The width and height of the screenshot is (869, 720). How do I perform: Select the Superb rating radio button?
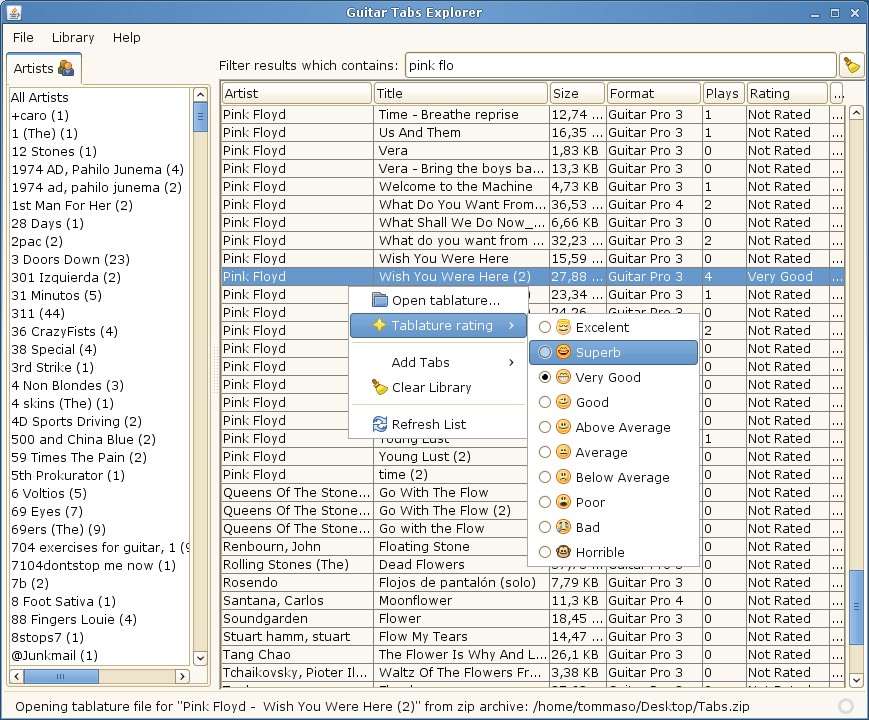click(545, 352)
